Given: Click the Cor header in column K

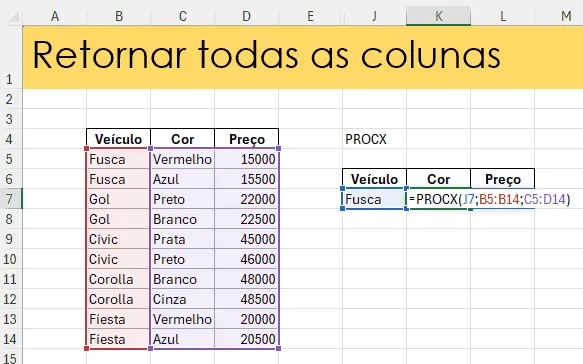Looking at the screenshot, I should tap(438, 179).
